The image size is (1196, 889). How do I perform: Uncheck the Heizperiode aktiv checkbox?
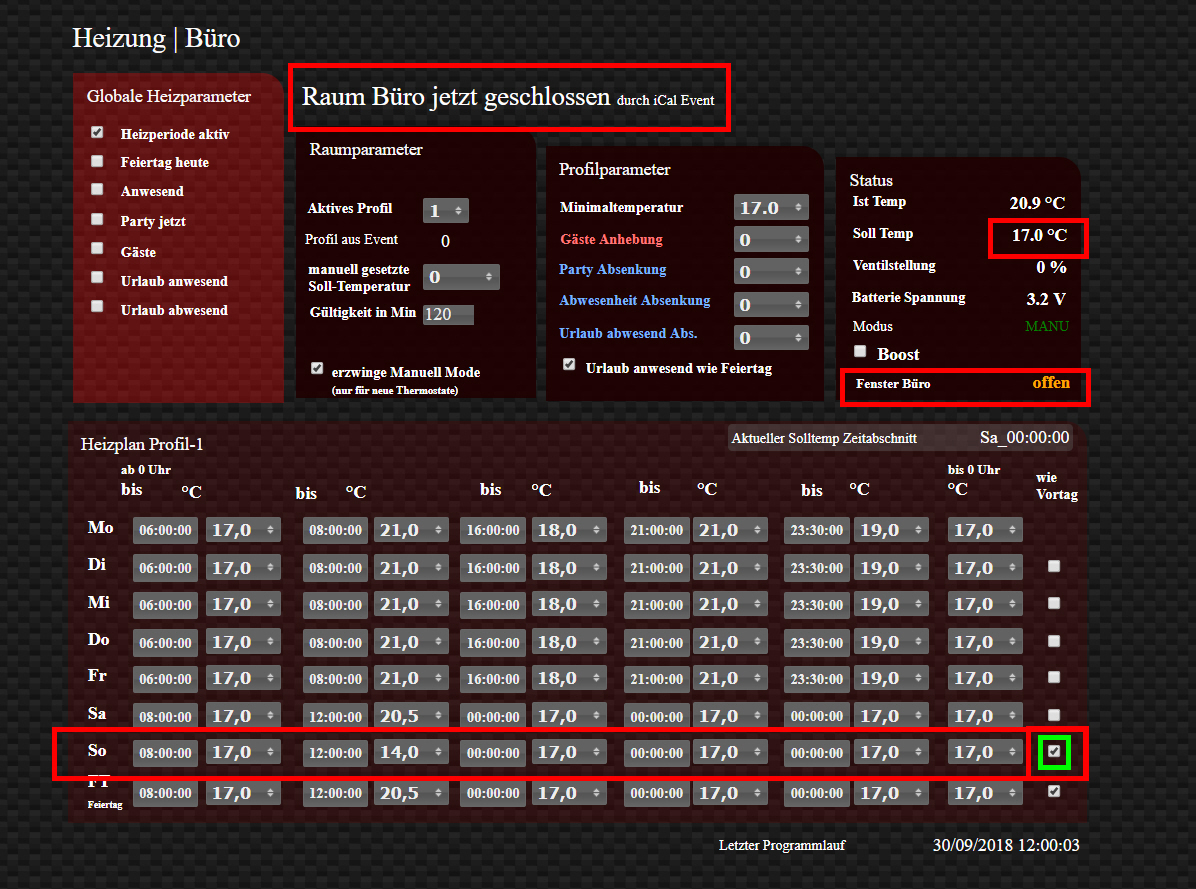coord(97,133)
